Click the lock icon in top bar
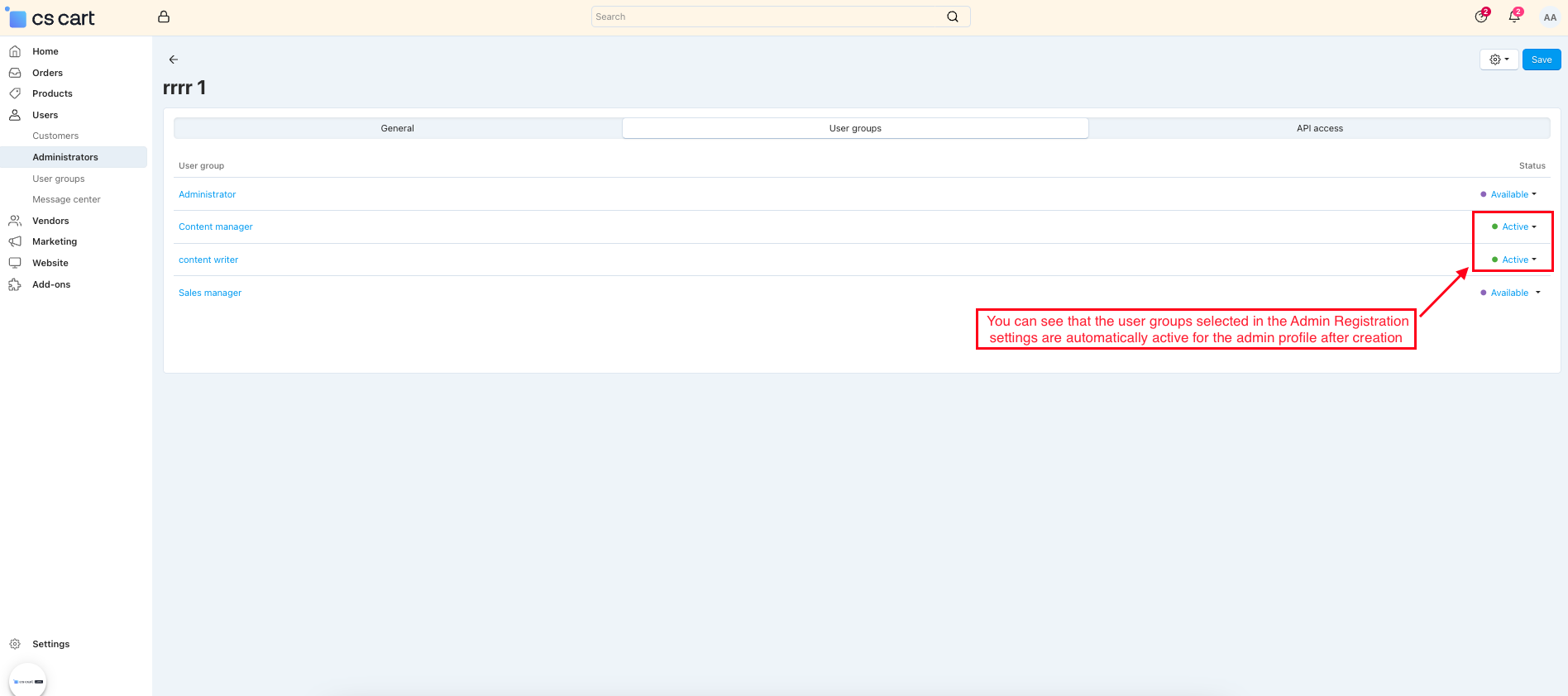Viewport: 1568px width, 696px height. click(x=164, y=17)
